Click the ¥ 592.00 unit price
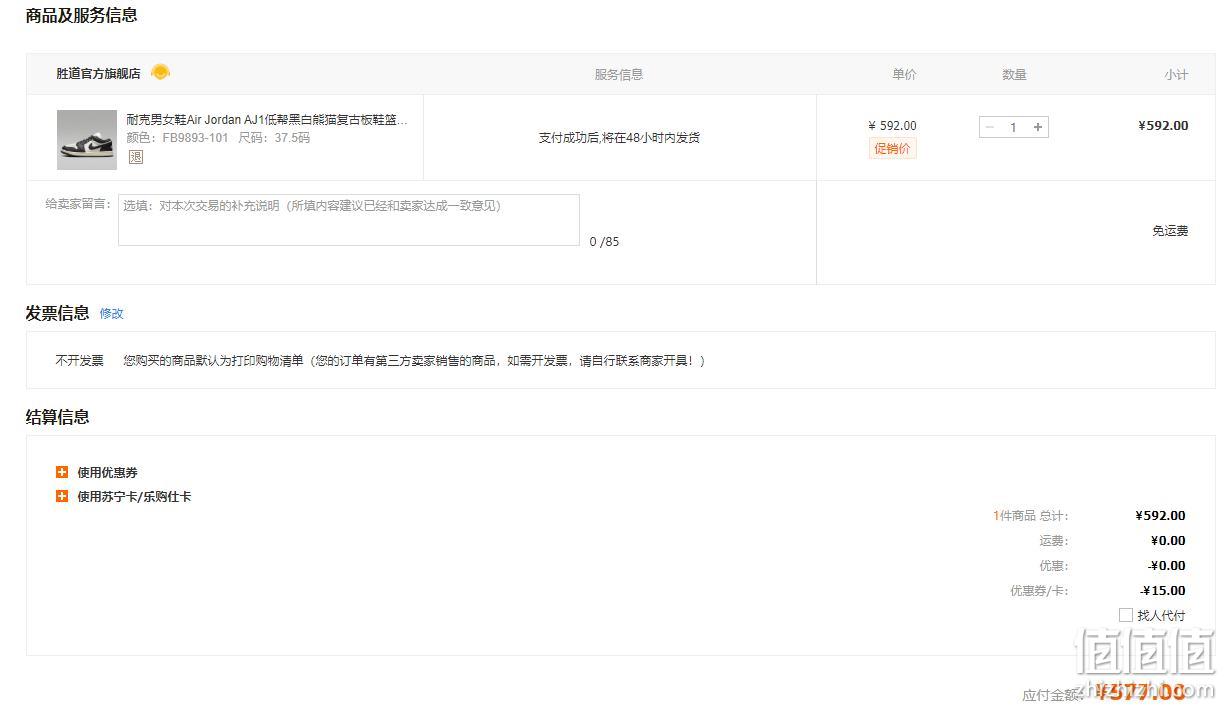The height and width of the screenshot is (707, 1224). click(x=892, y=126)
